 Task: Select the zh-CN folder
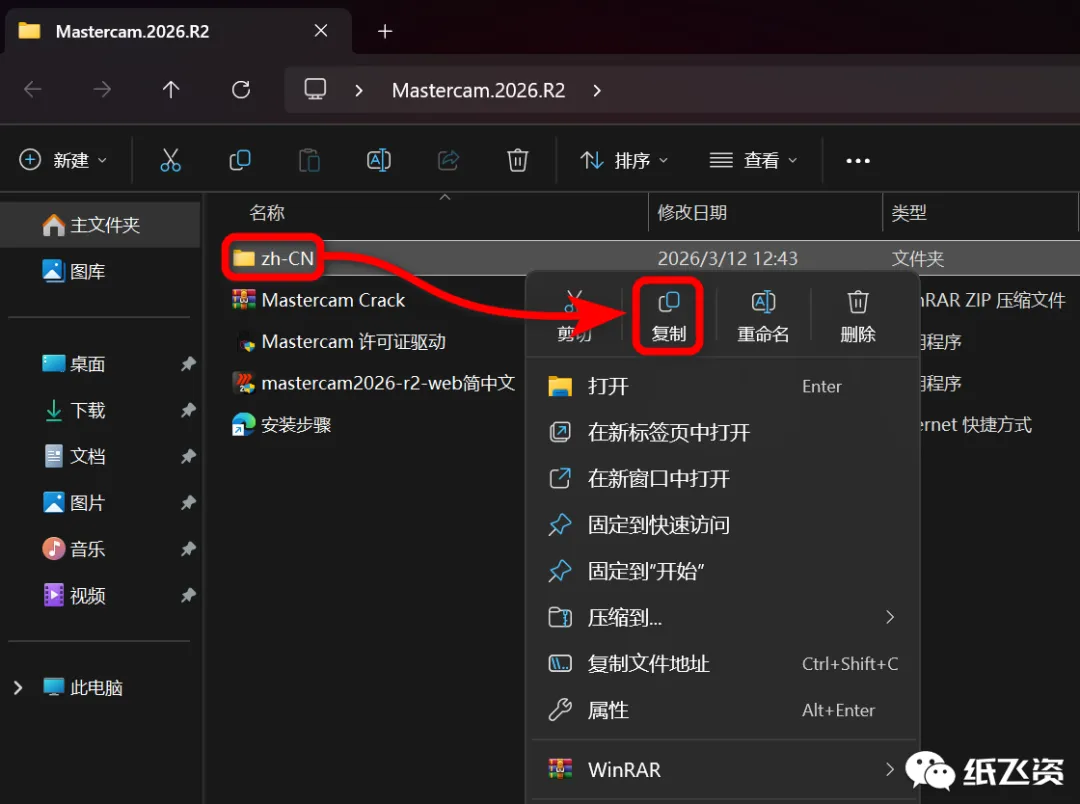[273, 258]
